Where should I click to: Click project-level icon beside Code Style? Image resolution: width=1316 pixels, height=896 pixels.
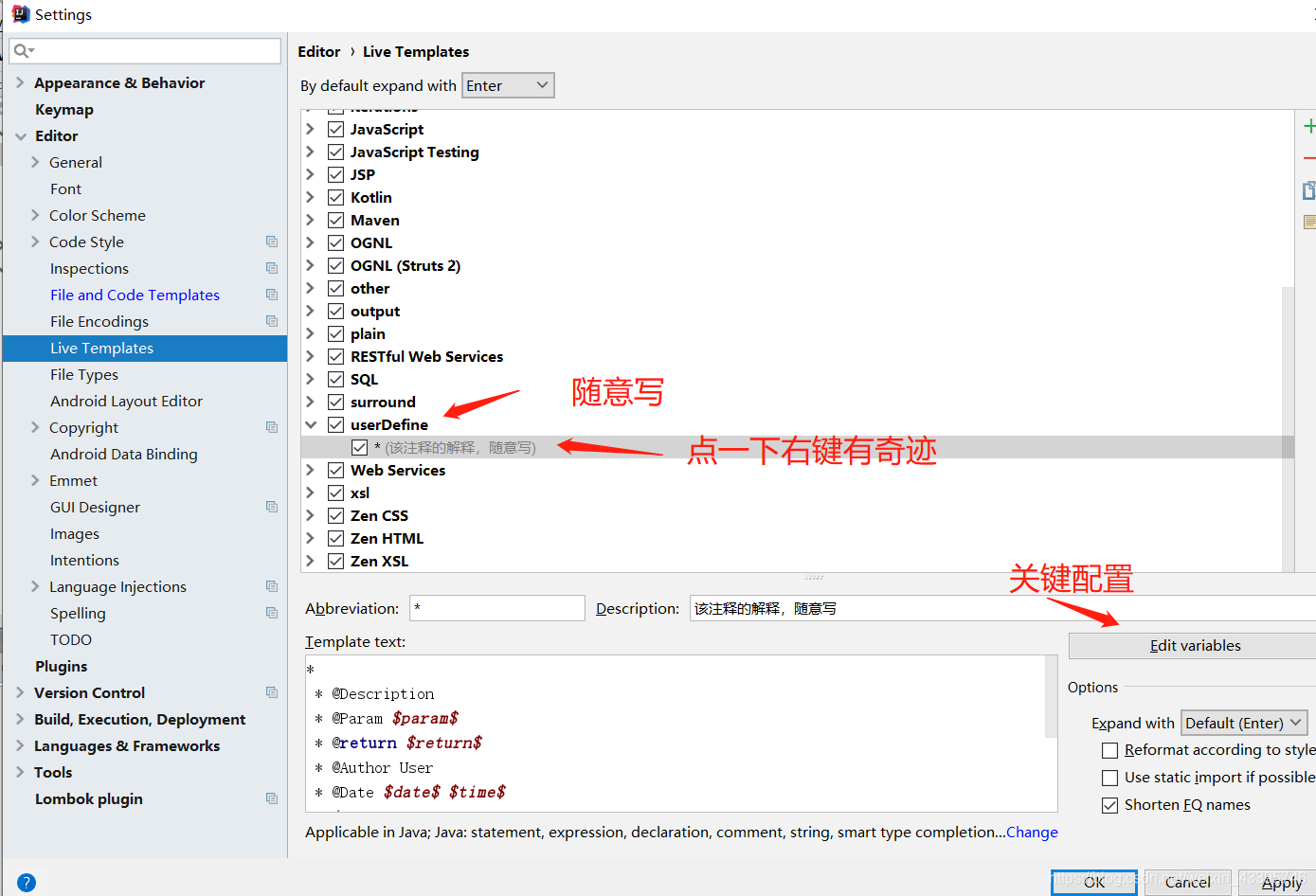click(272, 242)
